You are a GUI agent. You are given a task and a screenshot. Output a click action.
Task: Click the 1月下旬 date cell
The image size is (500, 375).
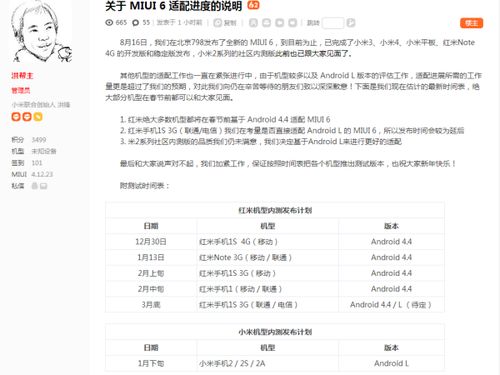pos(151,363)
